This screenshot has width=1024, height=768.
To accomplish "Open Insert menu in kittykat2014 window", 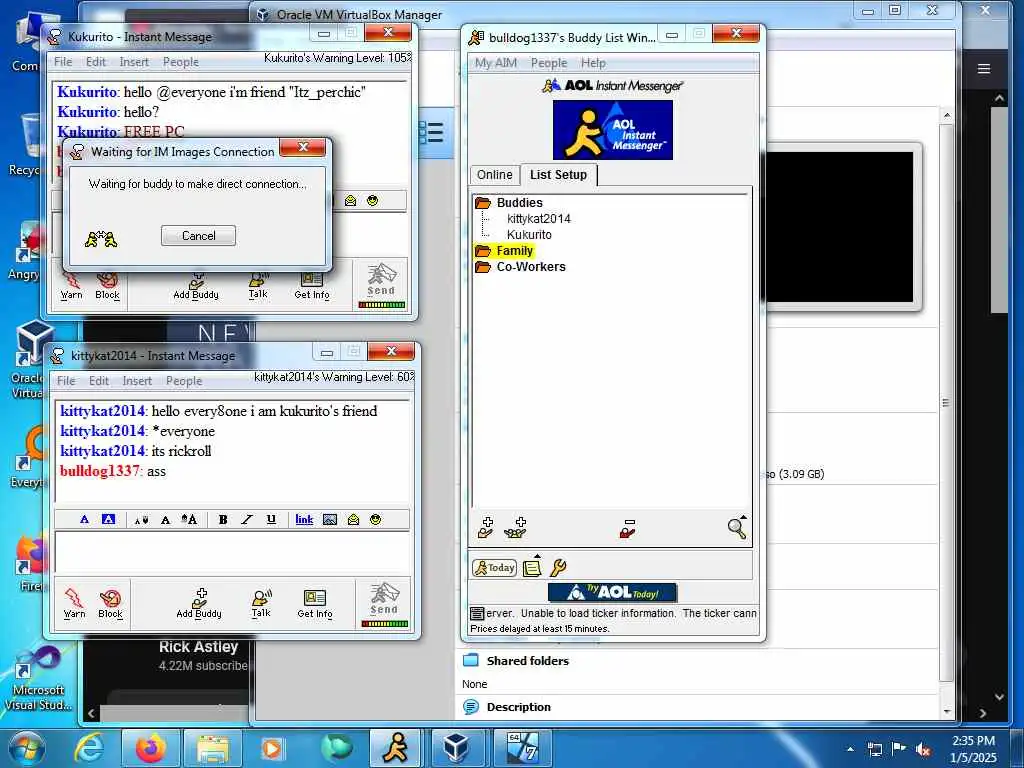I will click(137, 381).
